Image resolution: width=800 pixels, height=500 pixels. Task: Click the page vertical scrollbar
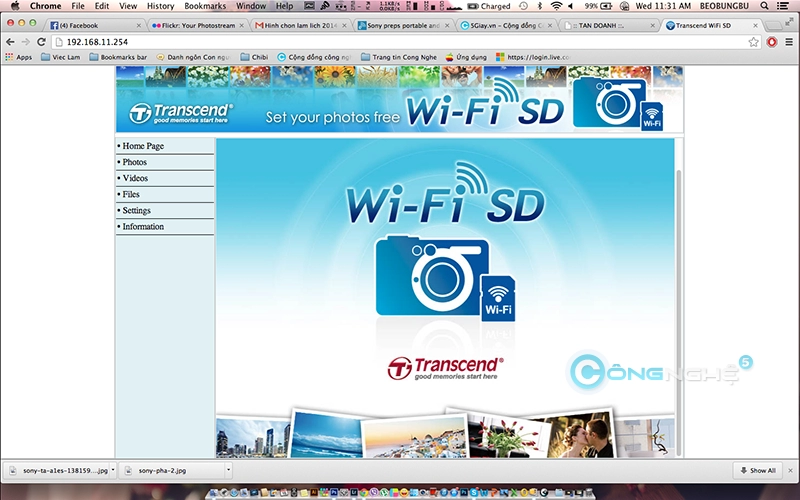pos(679,311)
